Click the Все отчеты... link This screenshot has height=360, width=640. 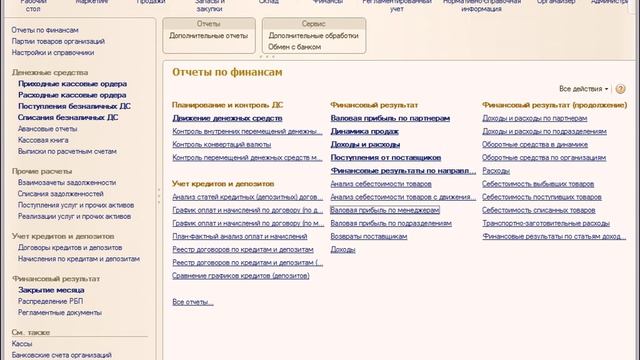pyautogui.click(x=193, y=302)
